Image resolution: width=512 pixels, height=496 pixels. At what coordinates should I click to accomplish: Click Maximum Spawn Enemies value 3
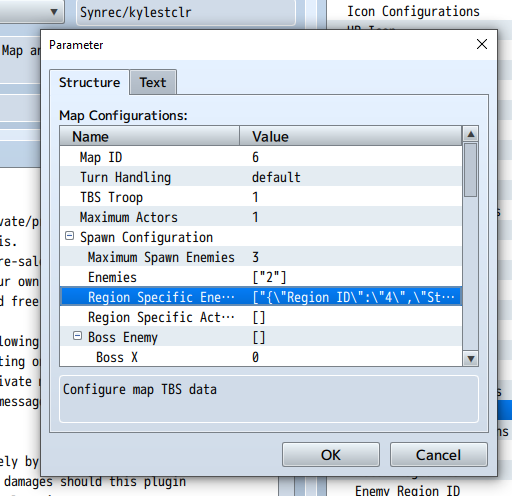255,257
